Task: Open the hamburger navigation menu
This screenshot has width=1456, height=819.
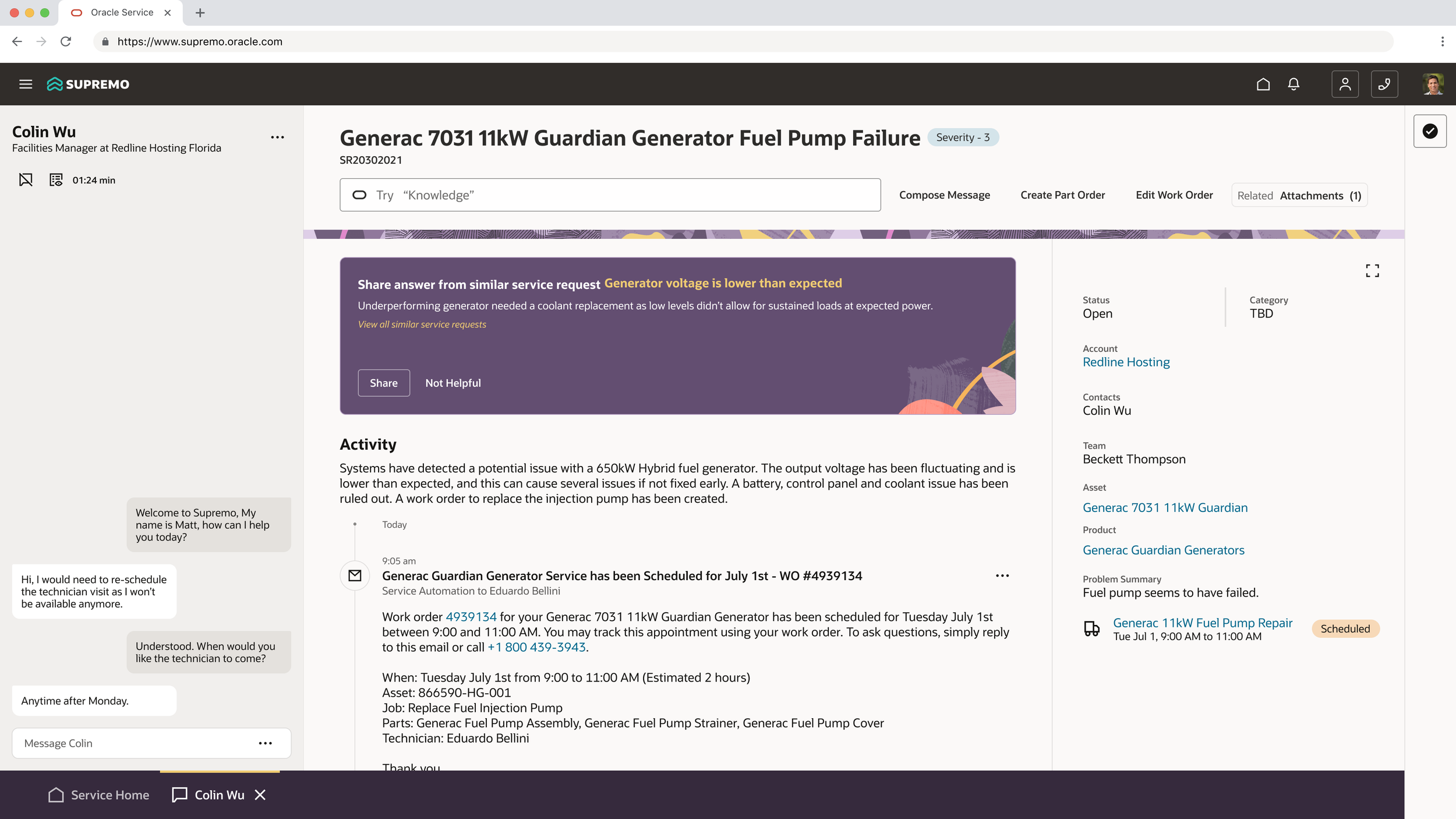Action: [x=26, y=84]
